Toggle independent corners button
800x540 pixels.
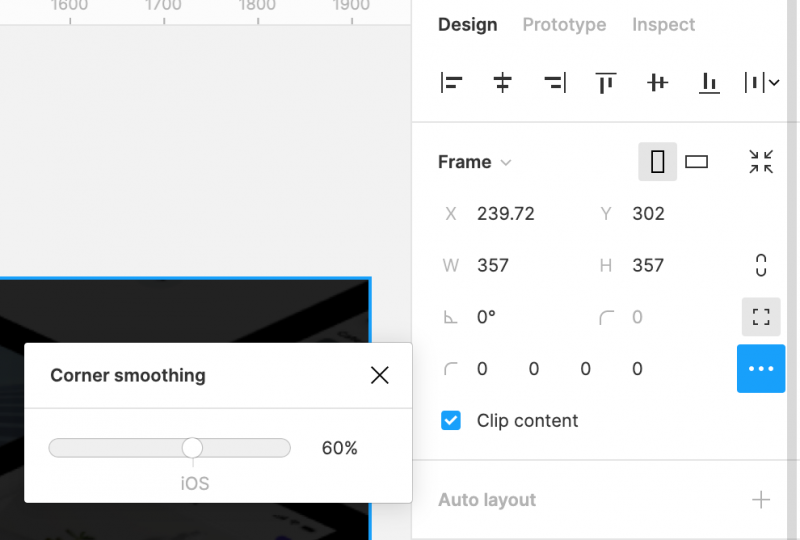click(761, 317)
